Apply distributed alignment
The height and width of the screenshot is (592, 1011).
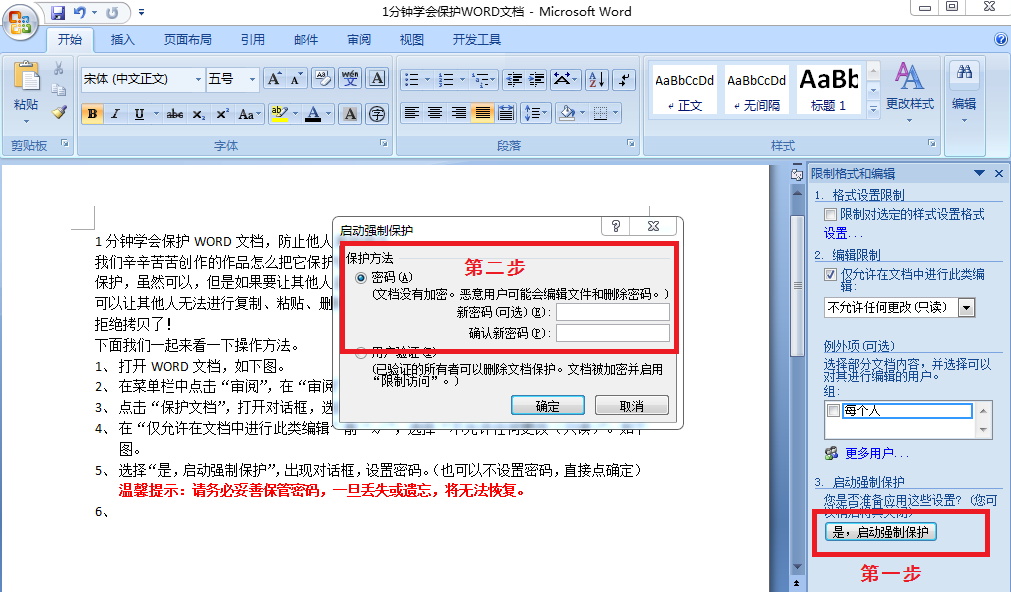tap(506, 113)
